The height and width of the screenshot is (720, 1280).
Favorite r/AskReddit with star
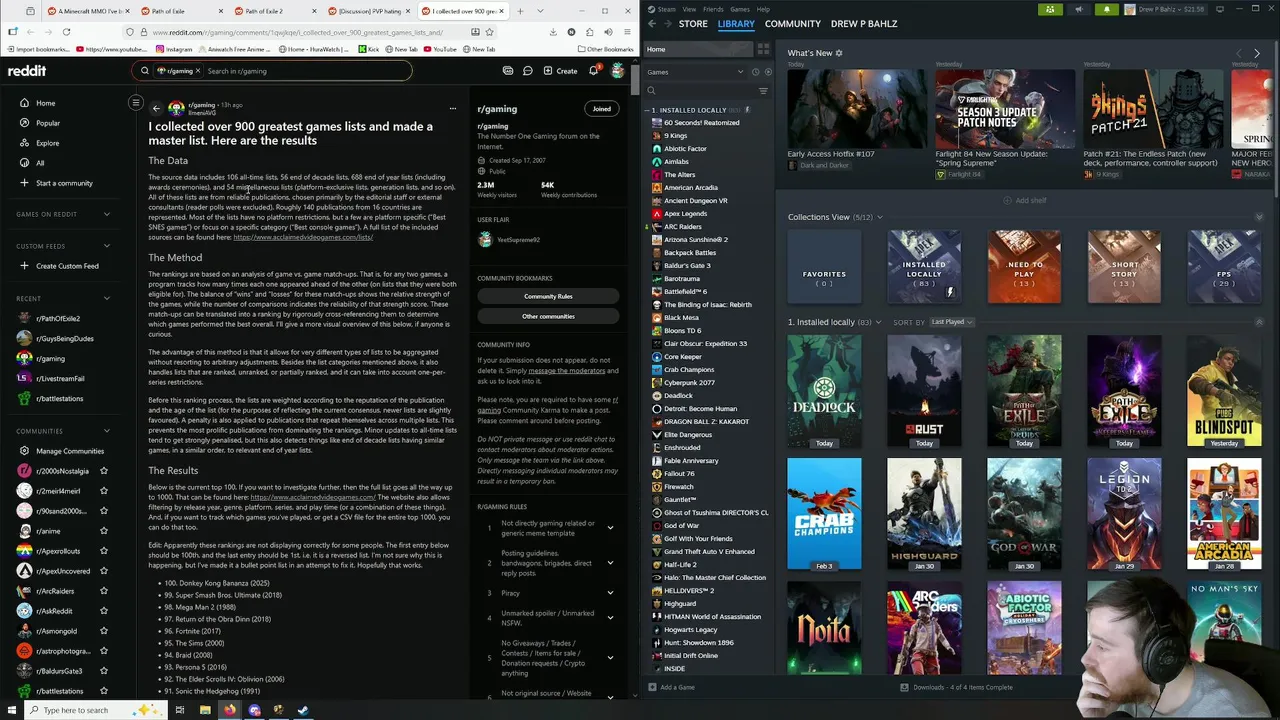pos(103,611)
